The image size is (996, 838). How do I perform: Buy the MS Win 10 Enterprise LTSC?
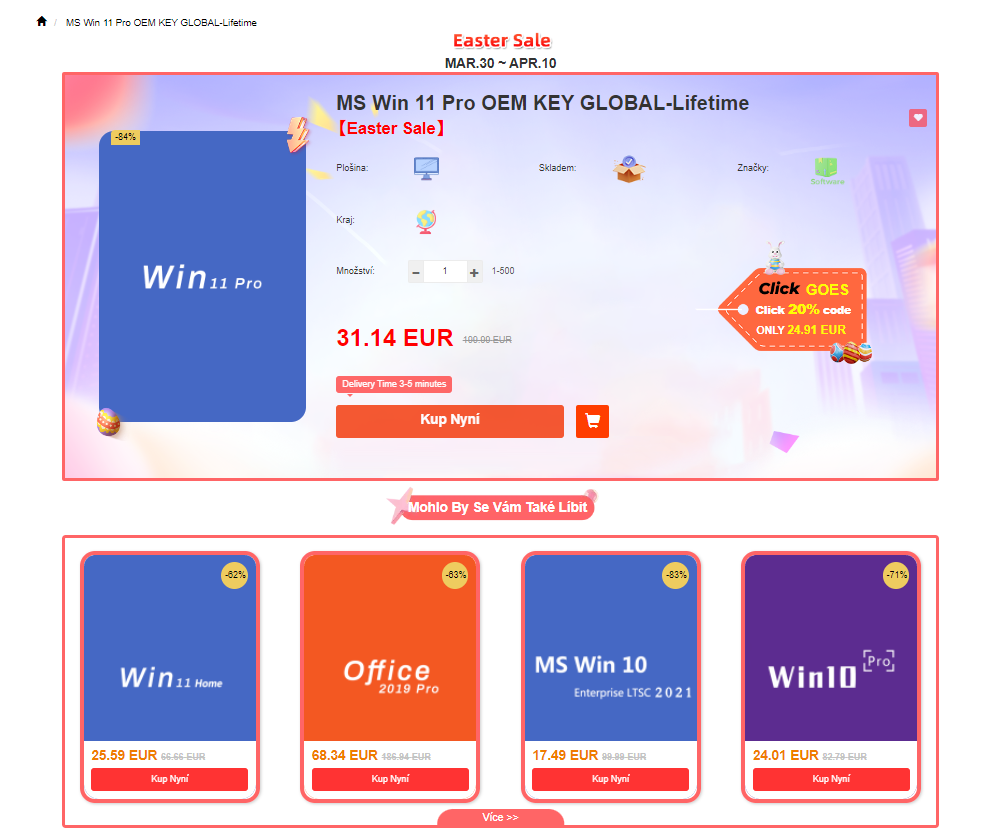click(x=610, y=779)
